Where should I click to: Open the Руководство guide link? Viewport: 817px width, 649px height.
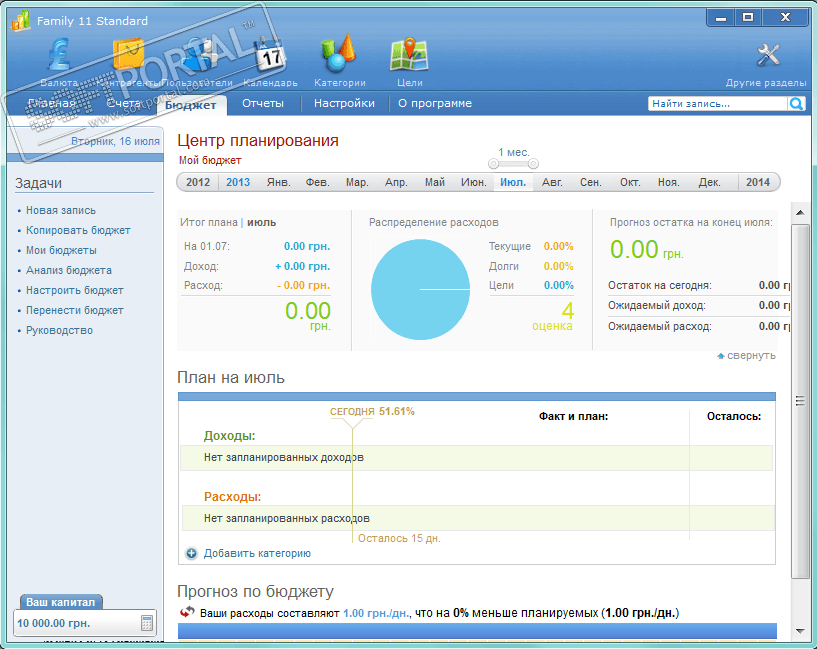click(x=59, y=330)
